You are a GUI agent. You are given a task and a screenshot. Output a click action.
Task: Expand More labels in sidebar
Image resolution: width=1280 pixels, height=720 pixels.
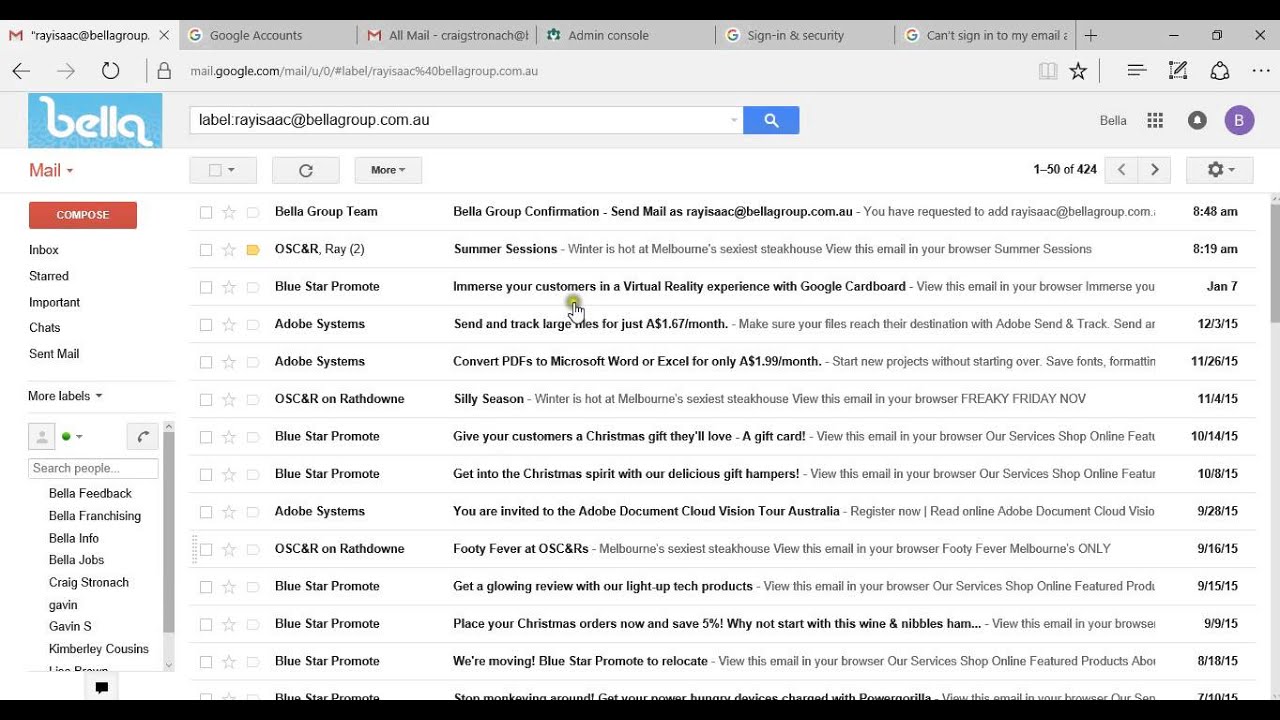65,396
